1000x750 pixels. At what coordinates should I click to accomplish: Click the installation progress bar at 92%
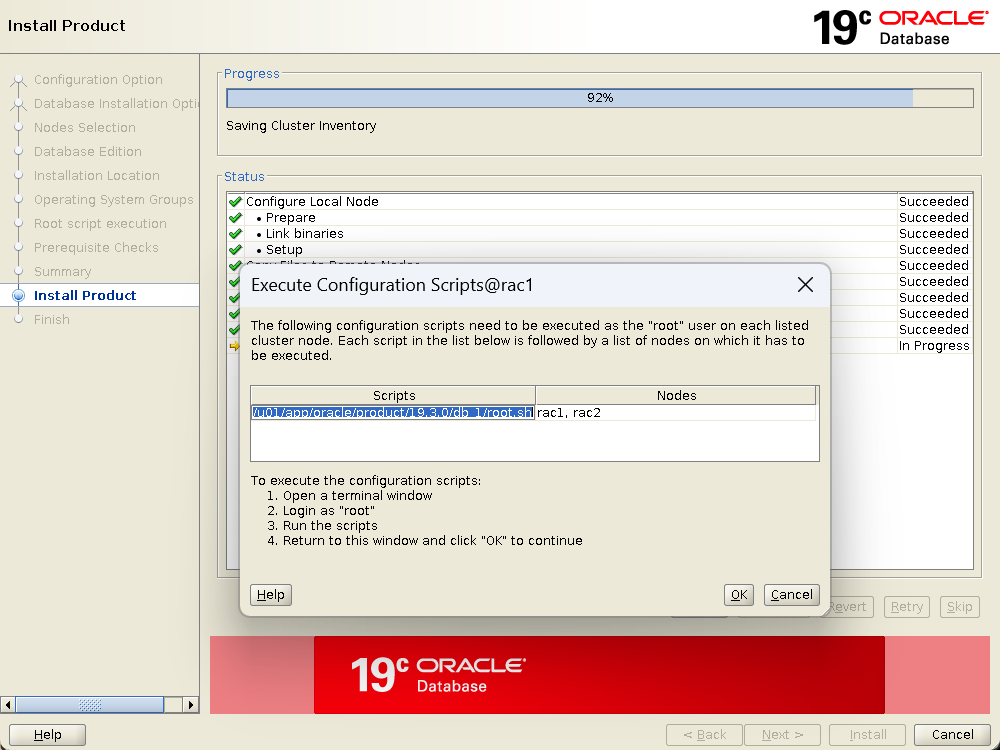point(599,98)
